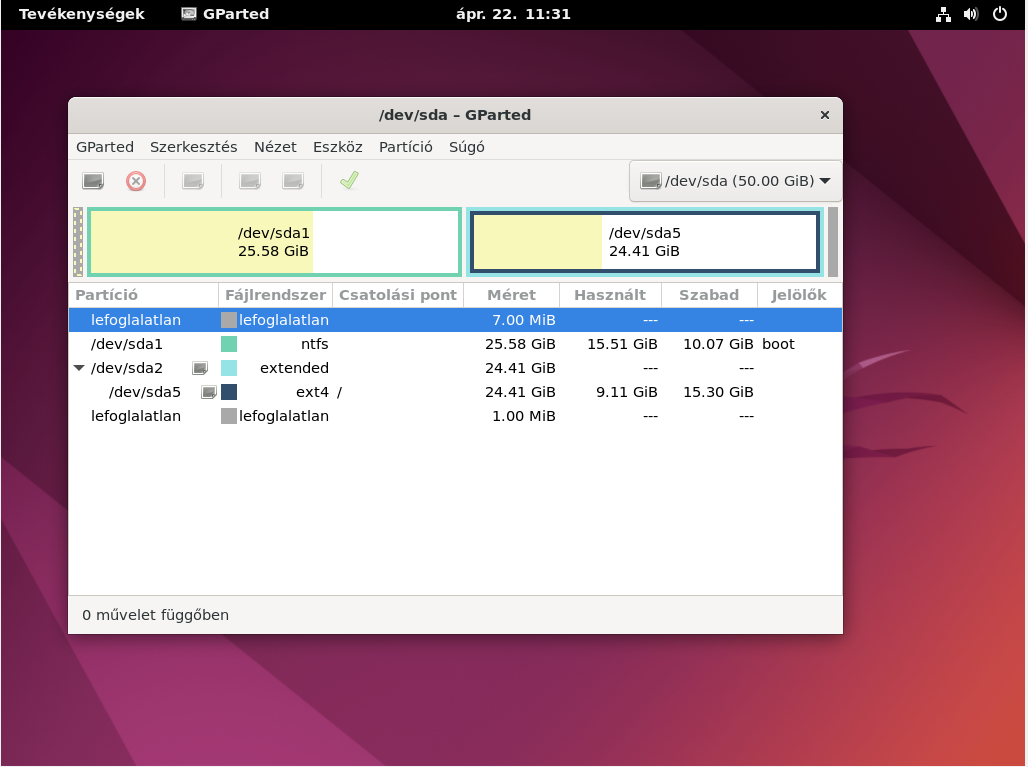Sort by Partíció column header
1028x767 pixels.
click(144, 295)
